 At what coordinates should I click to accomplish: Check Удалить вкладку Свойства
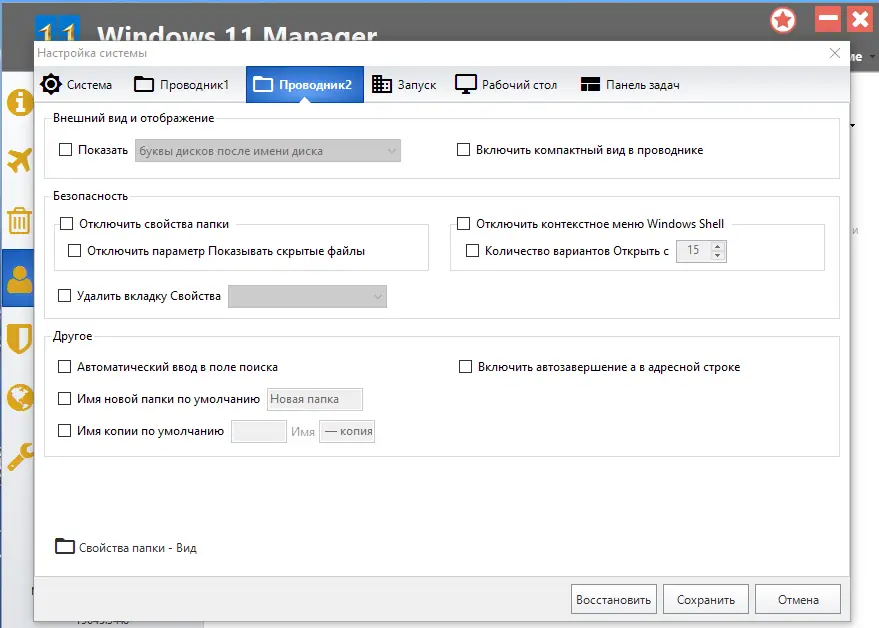pos(64,295)
